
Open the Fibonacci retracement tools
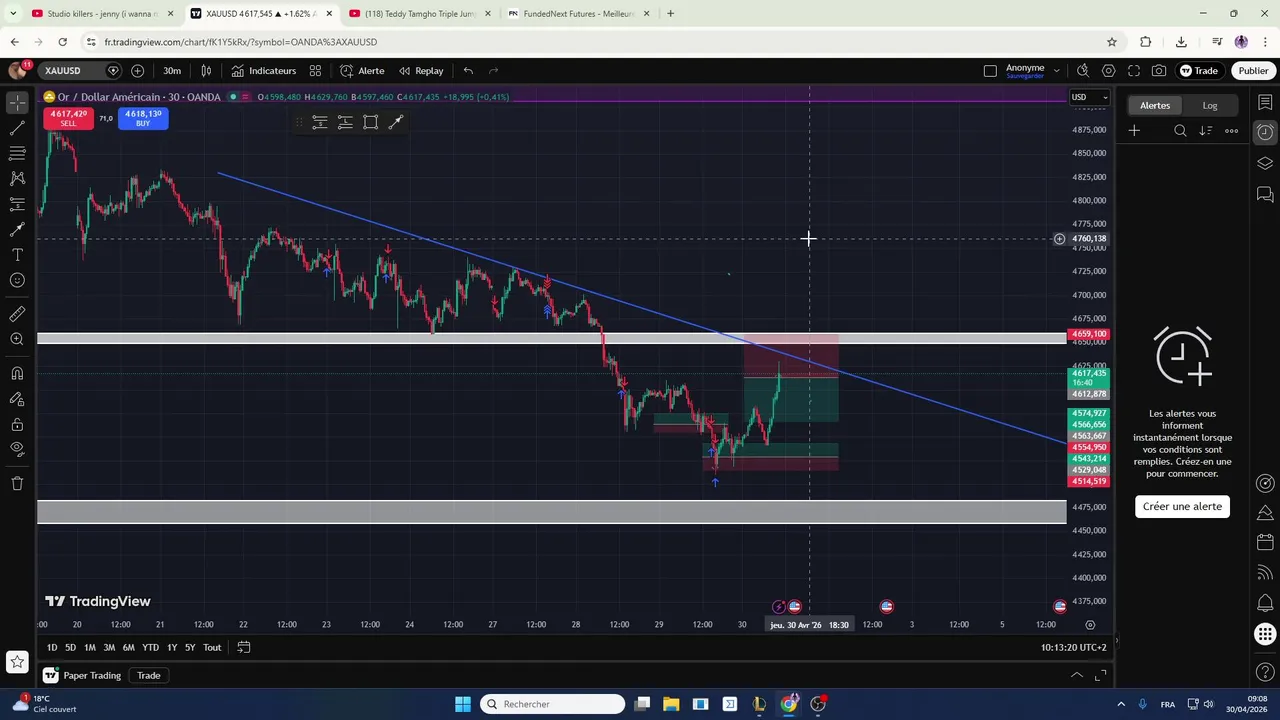tap(17, 153)
